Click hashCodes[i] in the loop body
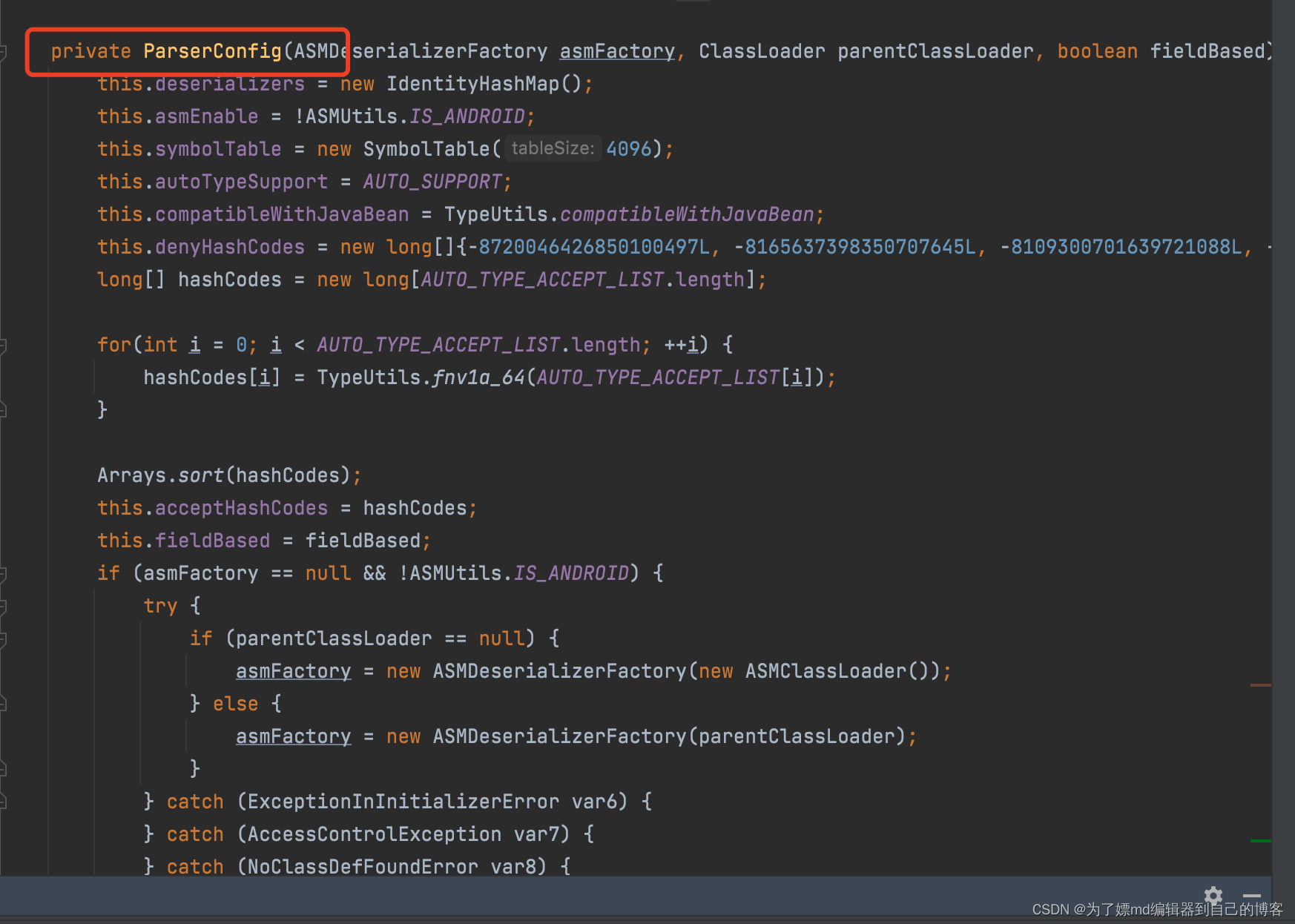1295x924 pixels. 212,377
